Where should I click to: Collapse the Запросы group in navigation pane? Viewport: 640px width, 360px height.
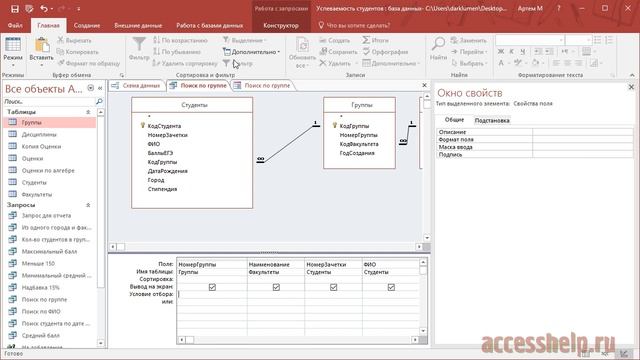[88, 205]
